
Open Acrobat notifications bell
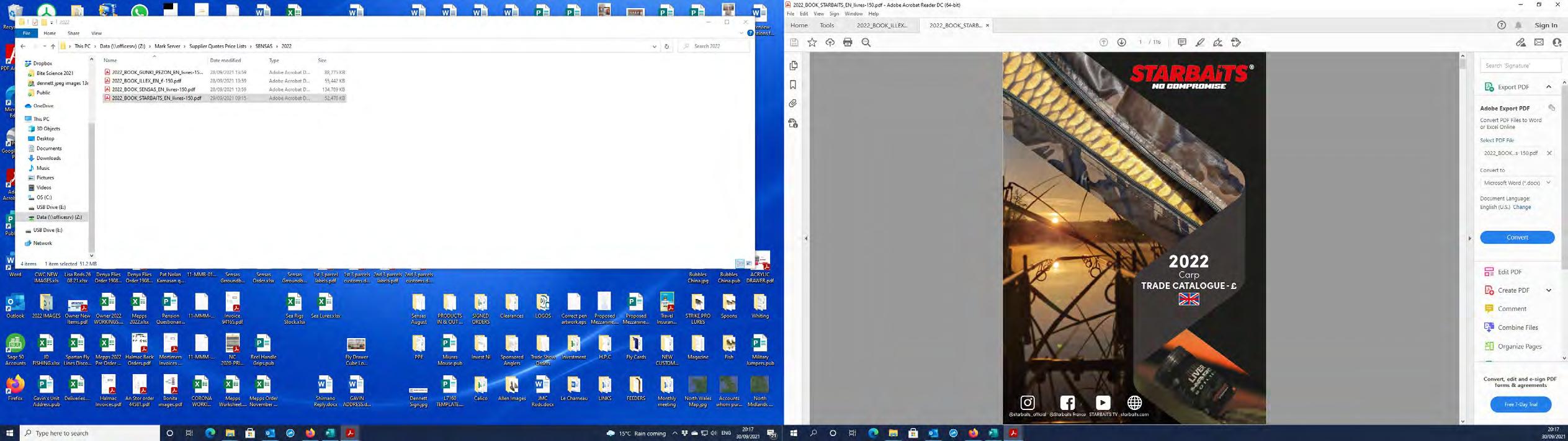pyautogui.click(x=1518, y=25)
